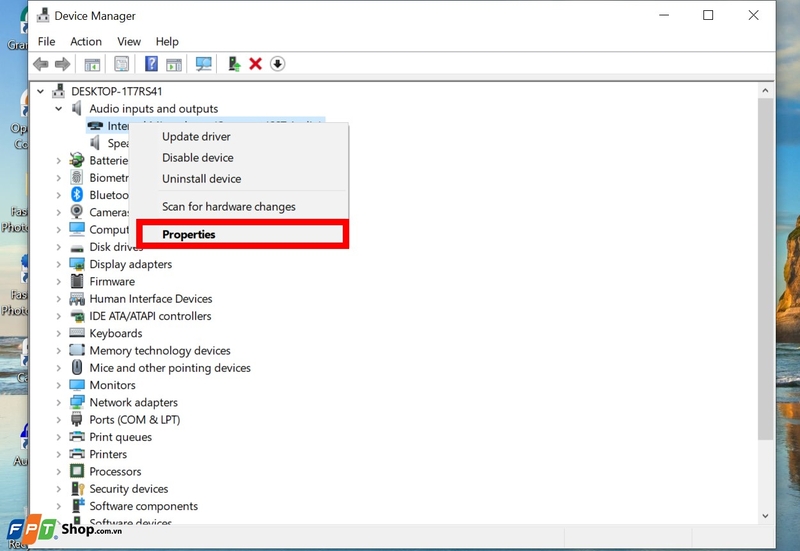Click the Back arrow toolbar icon
This screenshot has height=551, width=800.
pyautogui.click(x=41, y=64)
